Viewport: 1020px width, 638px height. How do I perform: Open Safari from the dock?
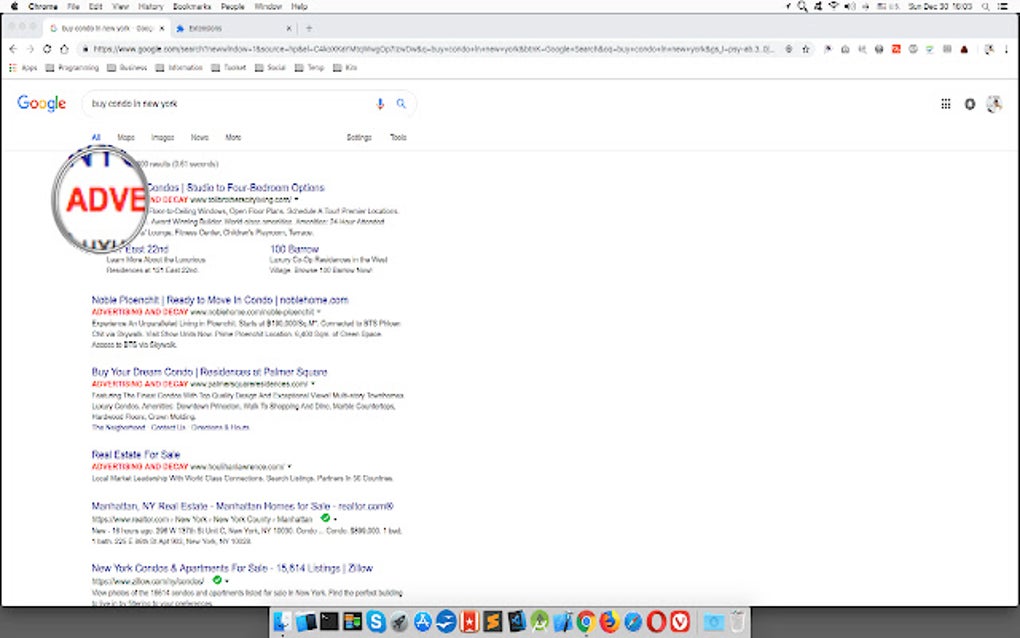click(633, 622)
